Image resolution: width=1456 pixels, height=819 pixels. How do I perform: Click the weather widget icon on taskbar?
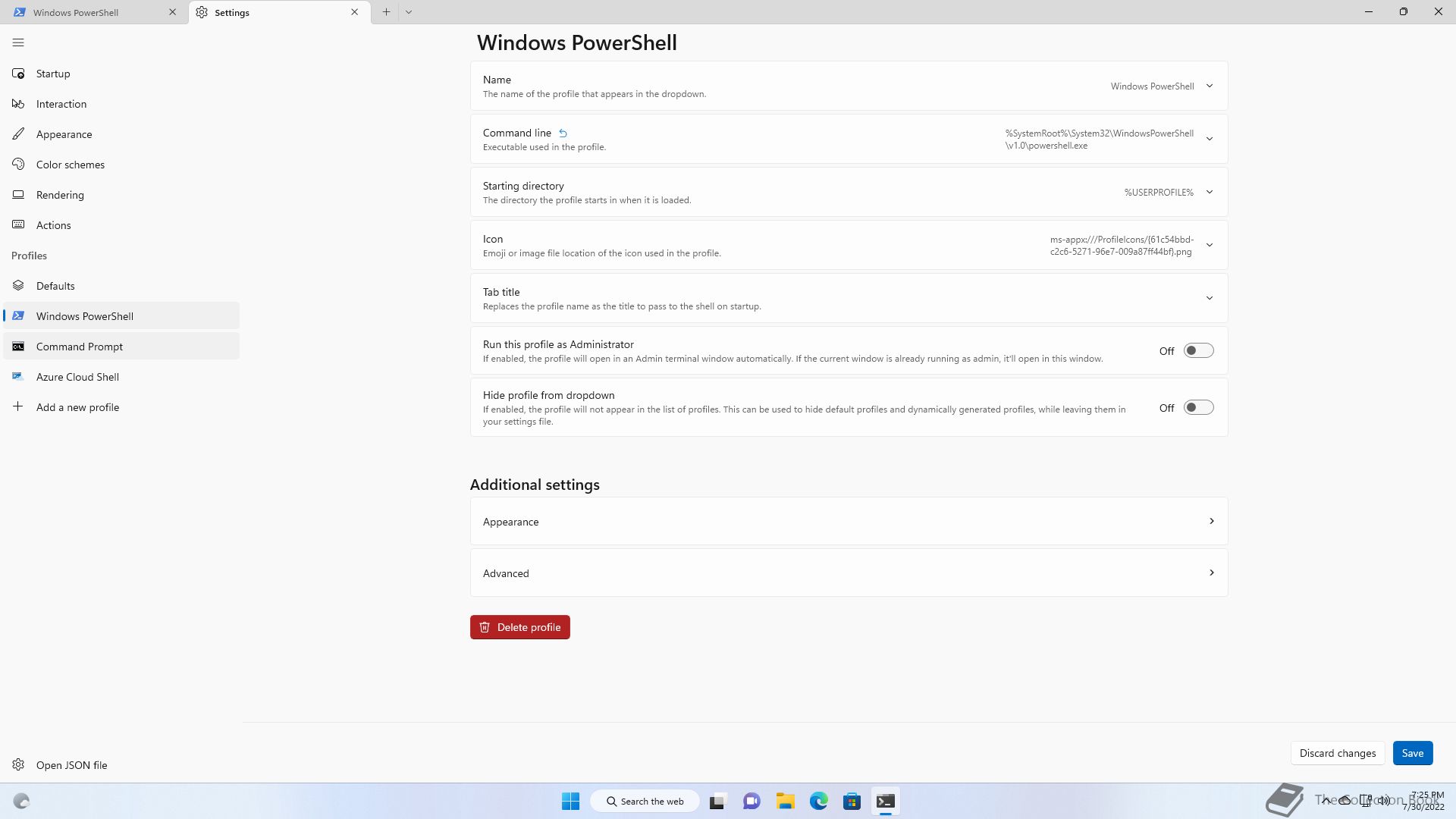point(21,801)
